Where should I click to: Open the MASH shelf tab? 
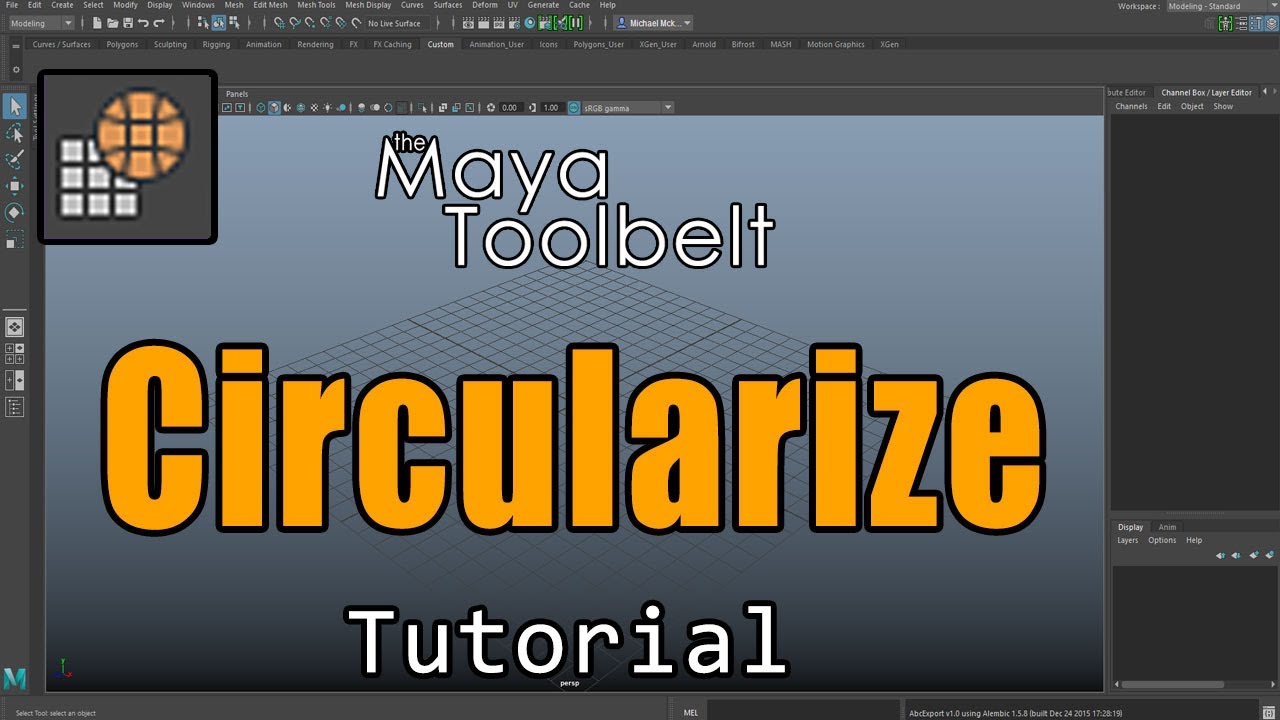coord(781,45)
